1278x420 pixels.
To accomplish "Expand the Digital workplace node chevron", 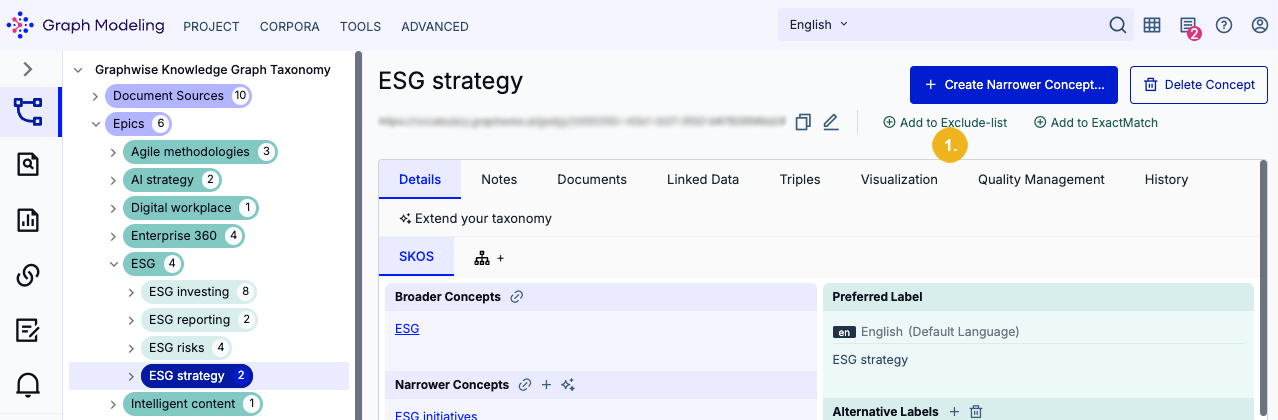I will click(113, 208).
